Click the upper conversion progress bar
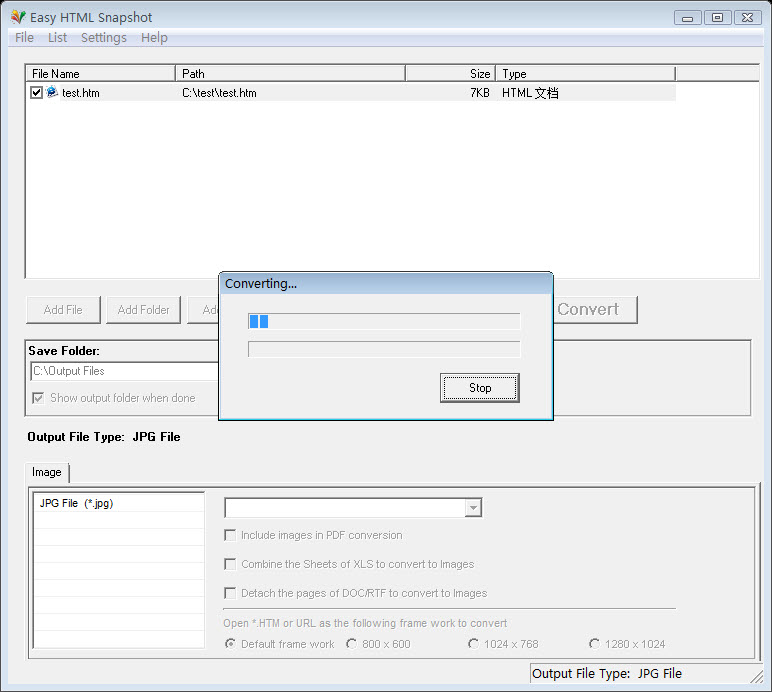The height and width of the screenshot is (692, 772). [x=384, y=321]
